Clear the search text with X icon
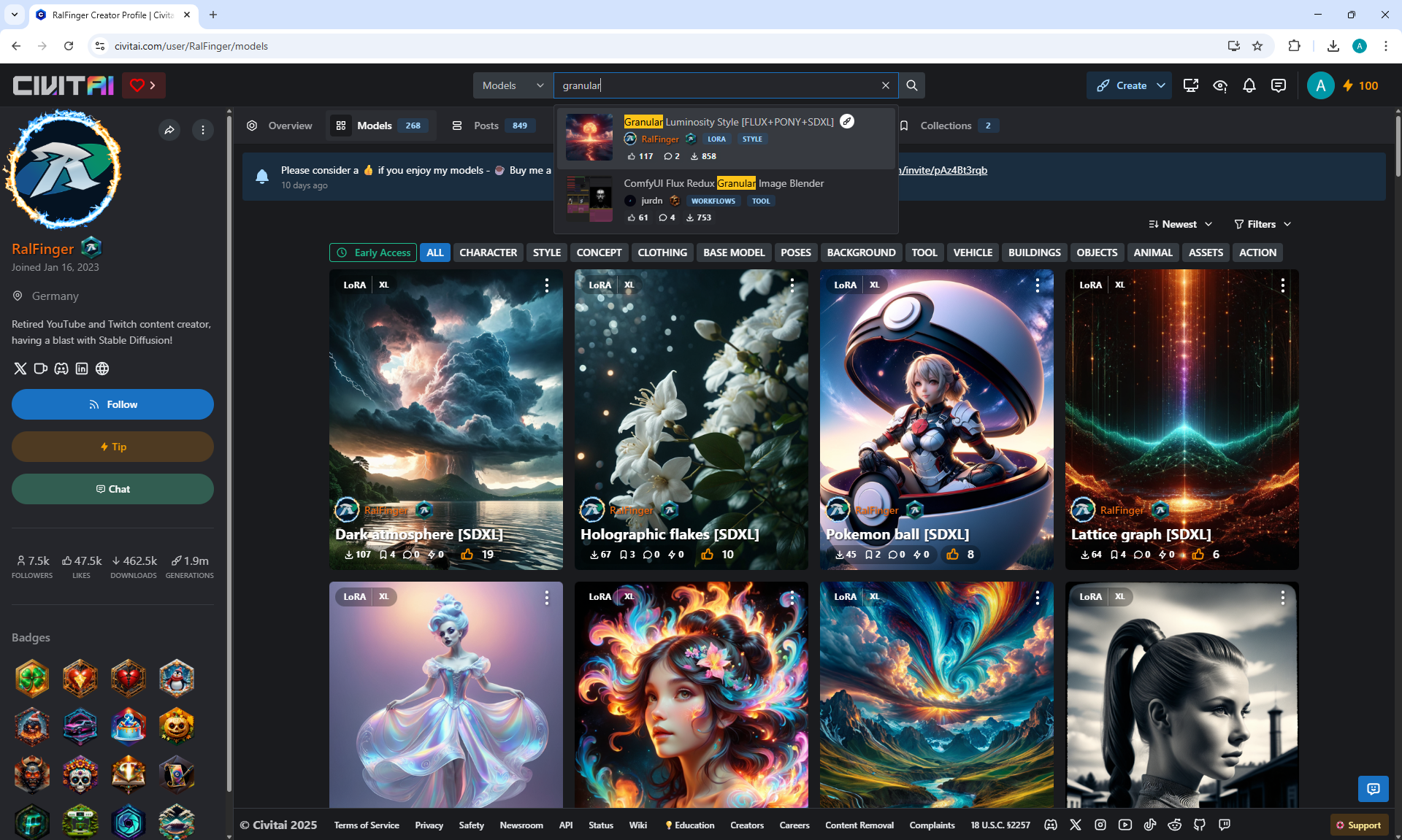 point(886,85)
